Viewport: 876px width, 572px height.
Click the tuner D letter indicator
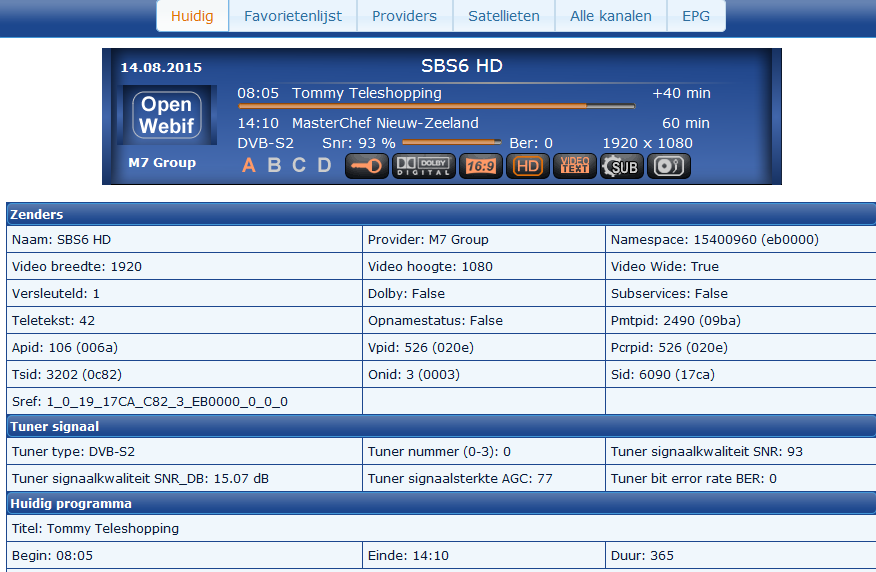pyautogui.click(x=324, y=165)
